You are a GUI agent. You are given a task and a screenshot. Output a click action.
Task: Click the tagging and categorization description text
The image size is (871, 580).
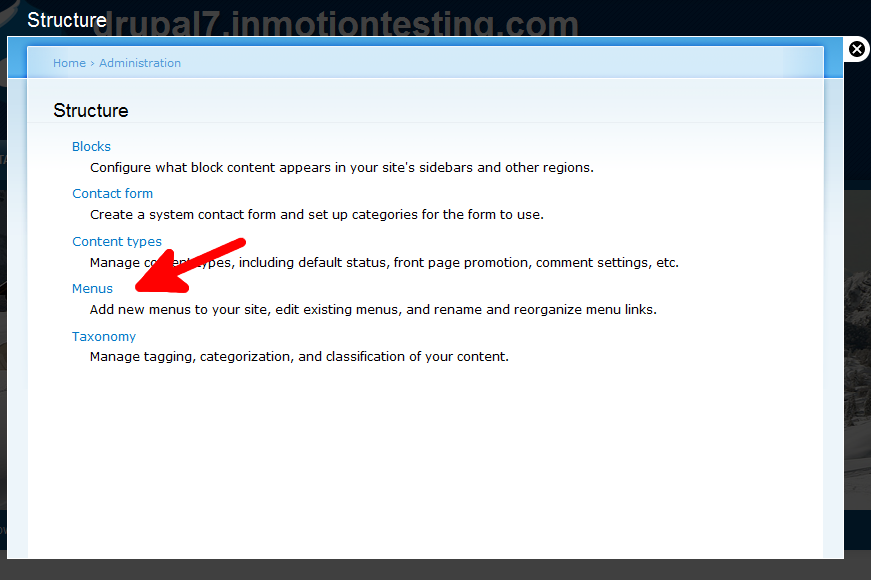[x=299, y=357]
